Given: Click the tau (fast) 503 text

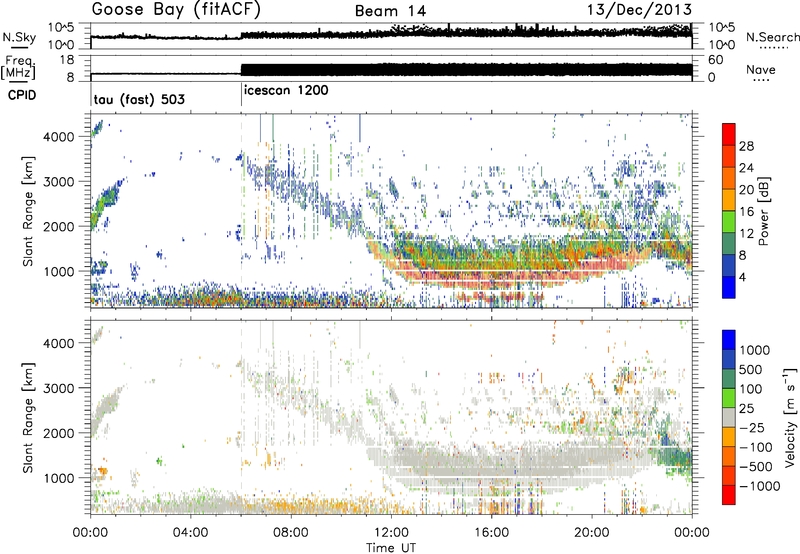Looking at the screenshot, I should (139, 99).
